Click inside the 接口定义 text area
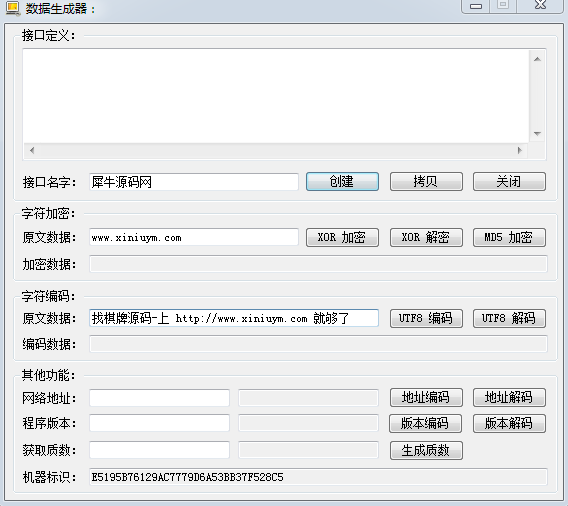The image size is (568, 506). (x=276, y=96)
